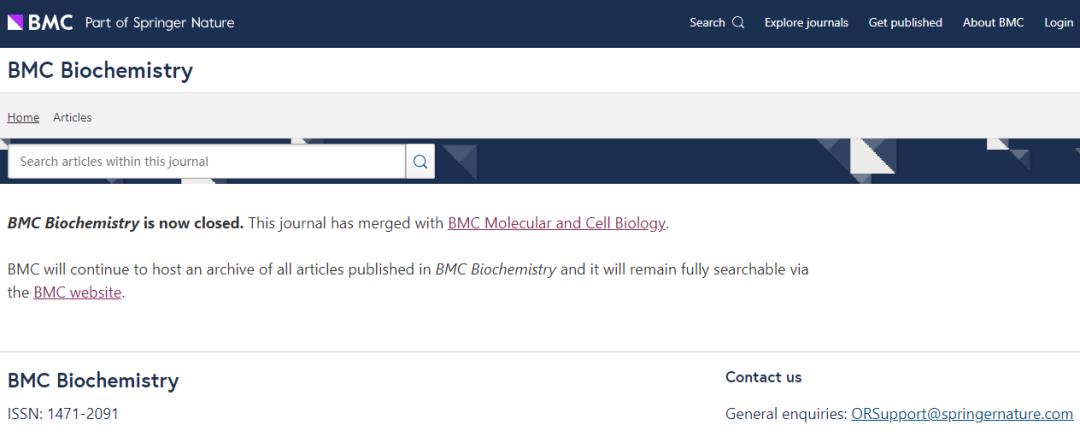Focus the 'Search articles within this journal' field
This screenshot has height=437, width=1080.
(207, 162)
